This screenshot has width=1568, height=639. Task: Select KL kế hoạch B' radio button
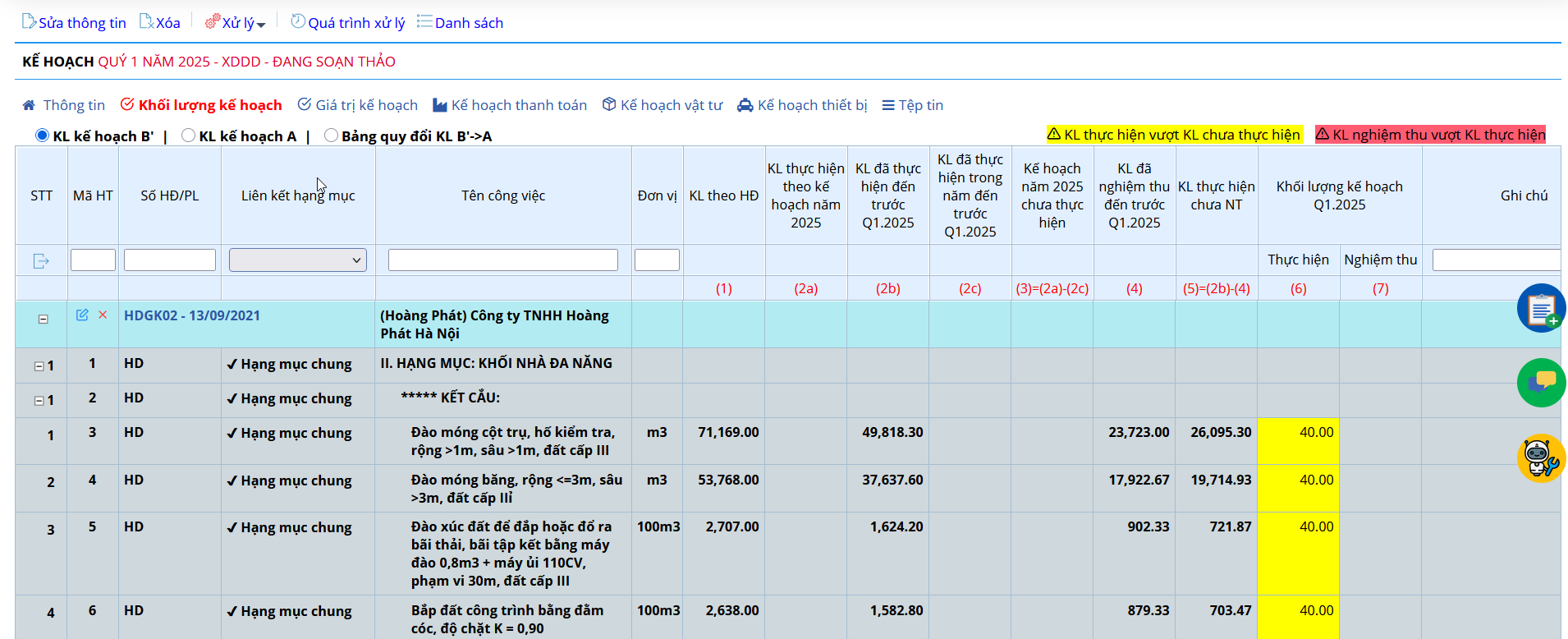43,136
